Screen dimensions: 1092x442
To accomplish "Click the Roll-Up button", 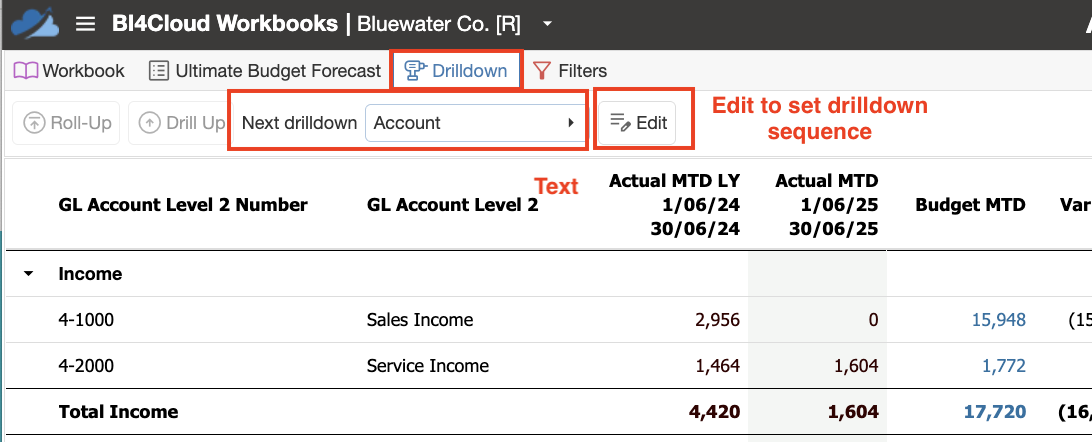I will click(67, 123).
